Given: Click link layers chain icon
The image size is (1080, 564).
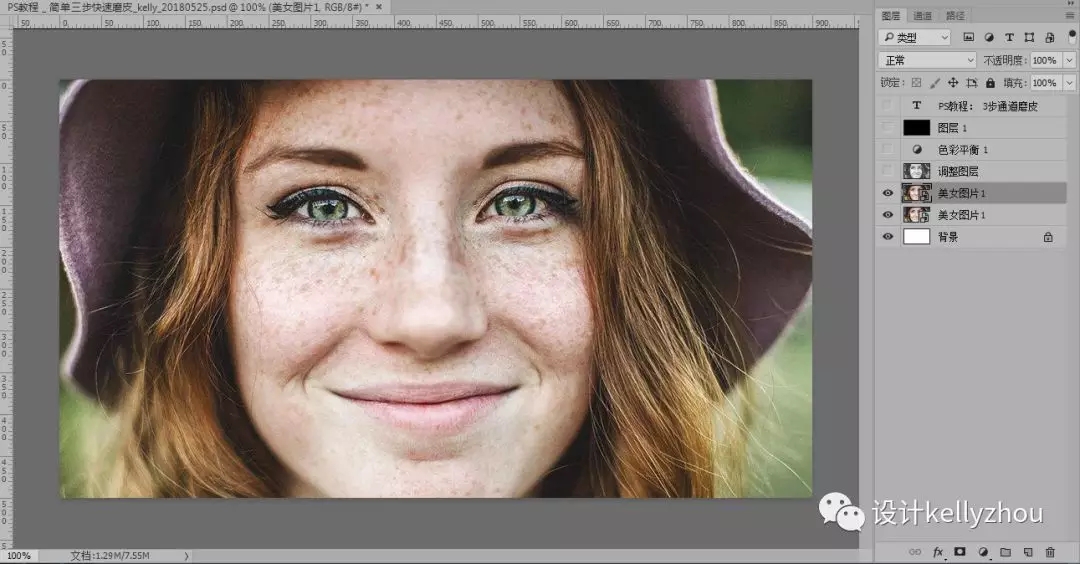Looking at the screenshot, I should [915, 552].
